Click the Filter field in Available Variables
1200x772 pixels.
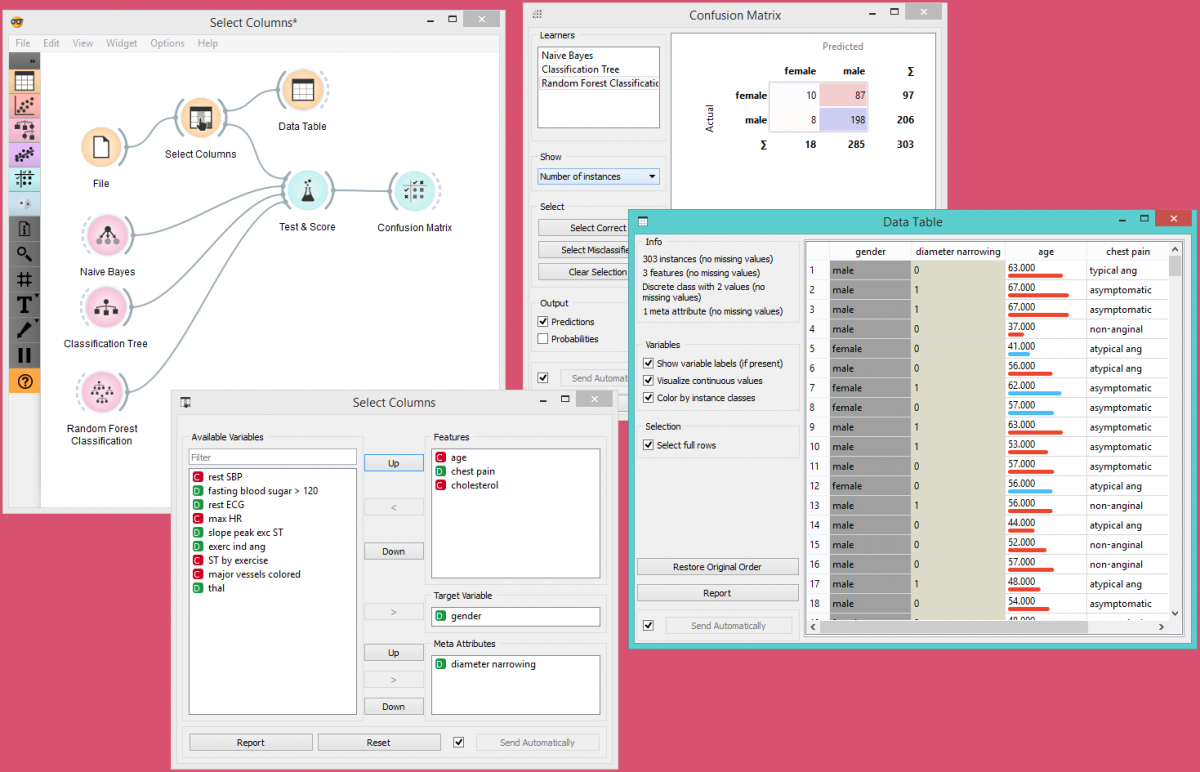click(272, 457)
